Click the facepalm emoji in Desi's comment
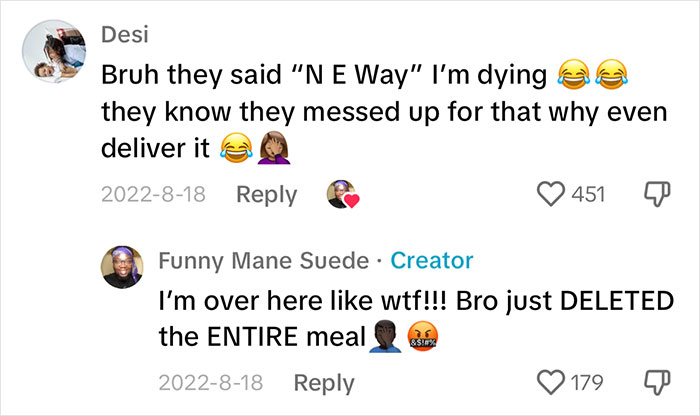The height and width of the screenshot is (416, 700). pos(273,149)
